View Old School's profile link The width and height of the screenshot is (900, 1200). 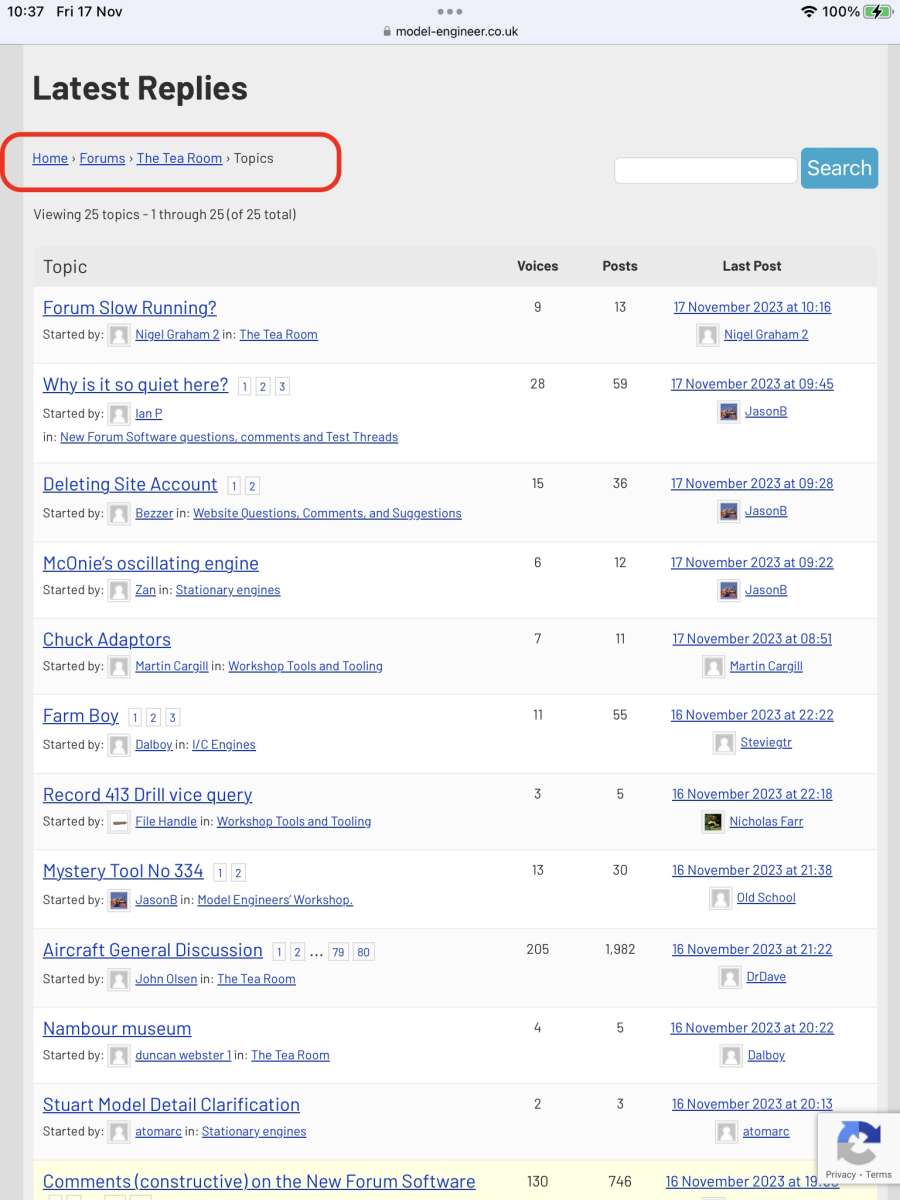point(766,898)
